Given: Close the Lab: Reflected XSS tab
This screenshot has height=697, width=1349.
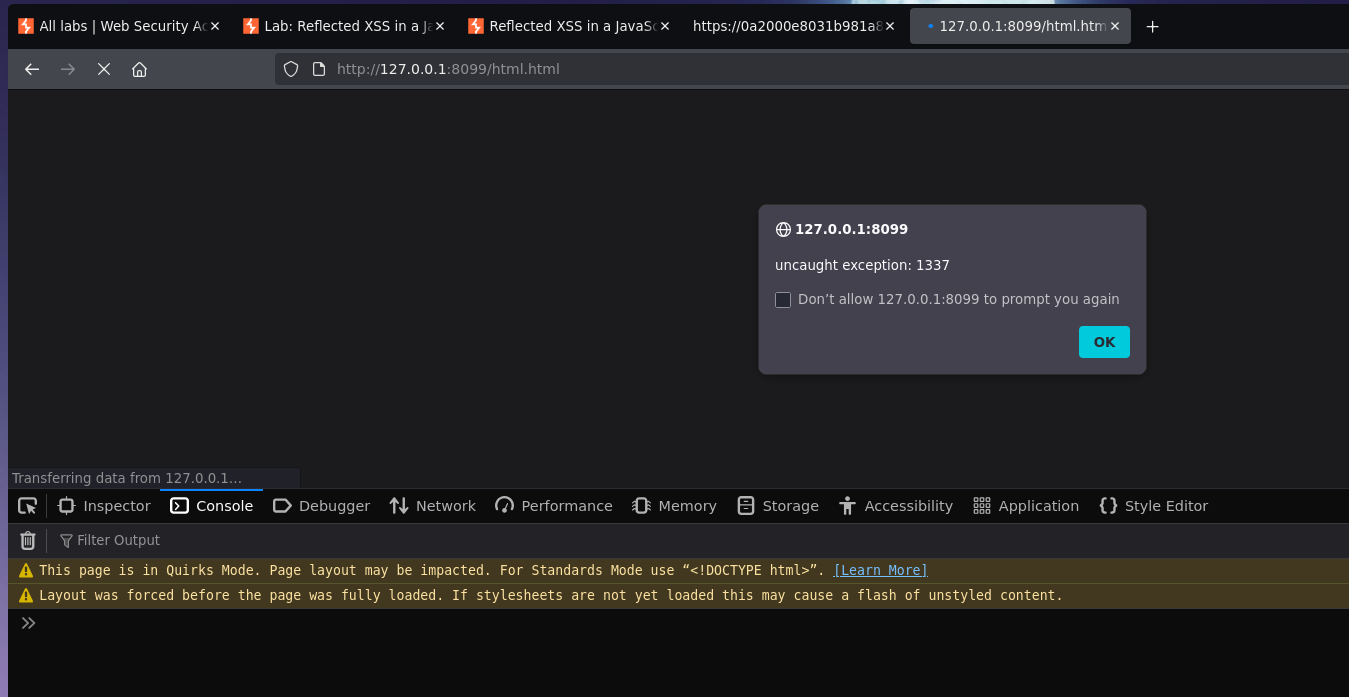Looking at the screenshot, I should 439,26.
